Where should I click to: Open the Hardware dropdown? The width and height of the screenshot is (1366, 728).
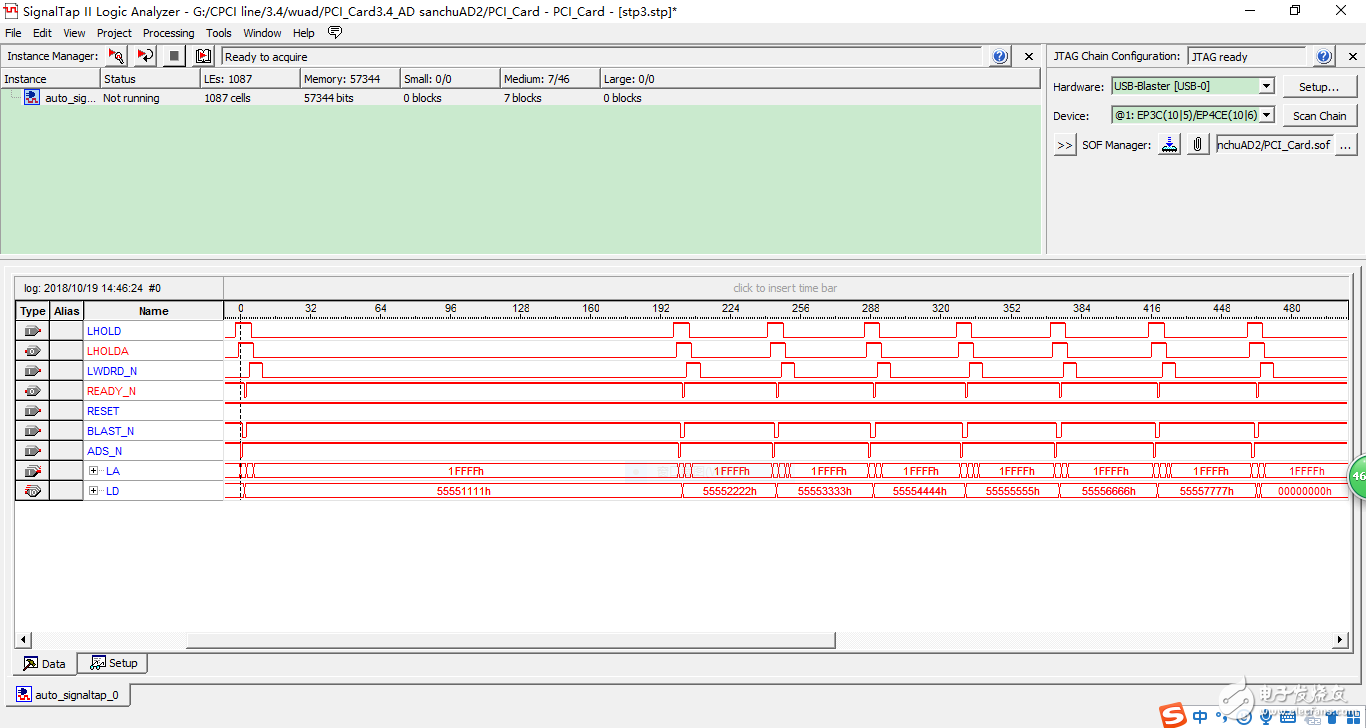(1267, 87)
